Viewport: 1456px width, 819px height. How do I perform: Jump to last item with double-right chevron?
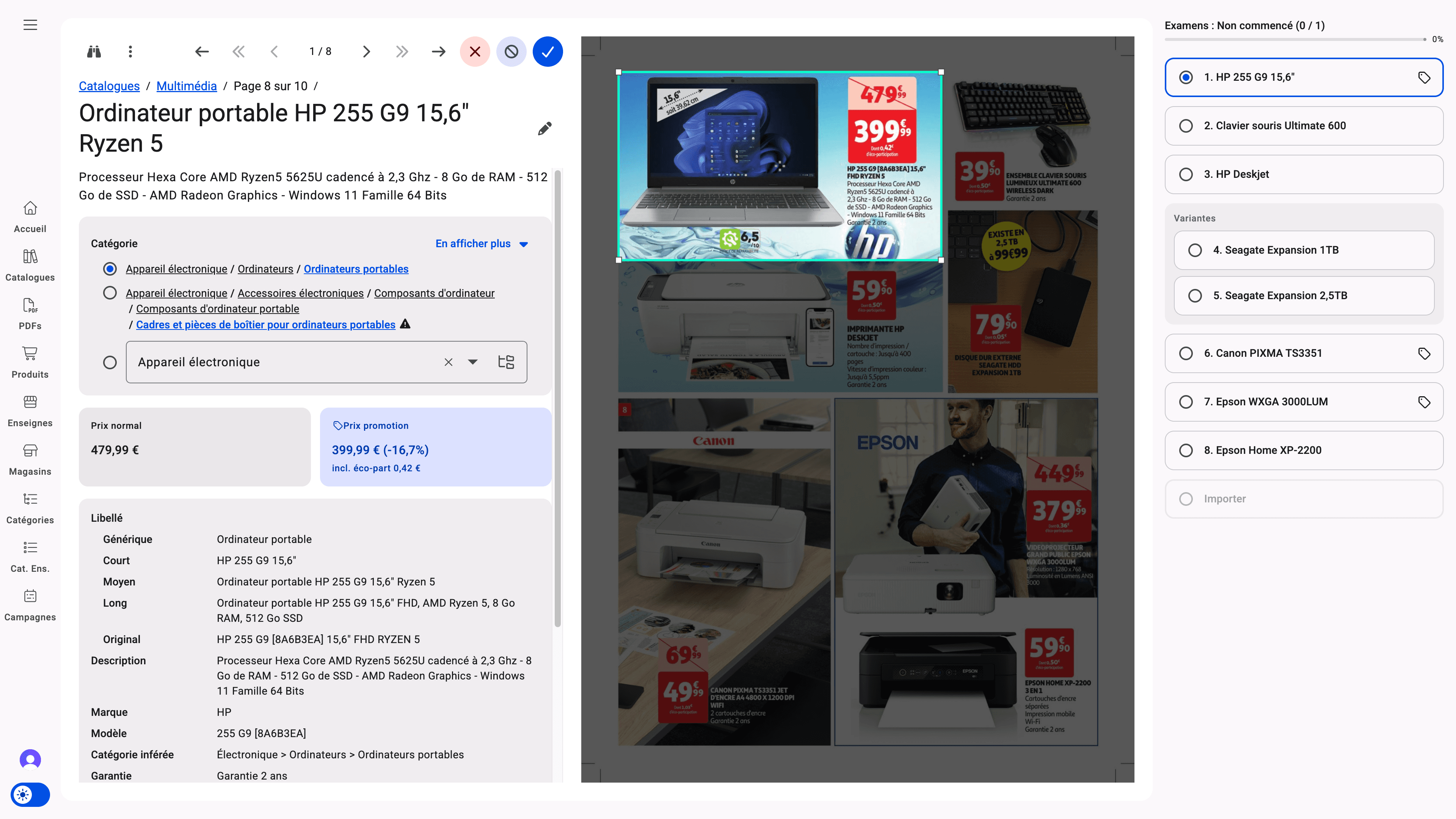[402, 52]
